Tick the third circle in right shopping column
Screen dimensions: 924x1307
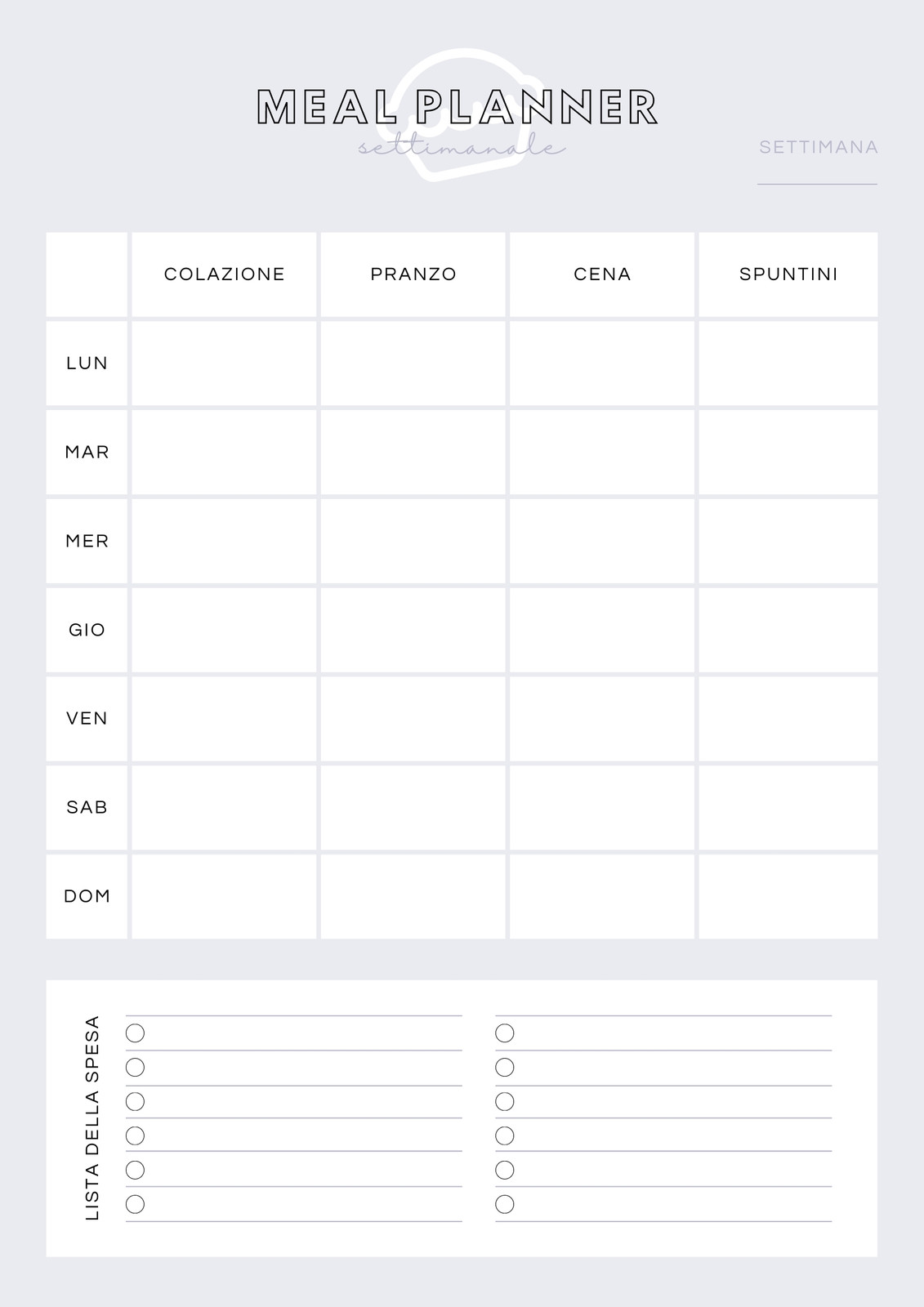click(x=505, y=1102)
